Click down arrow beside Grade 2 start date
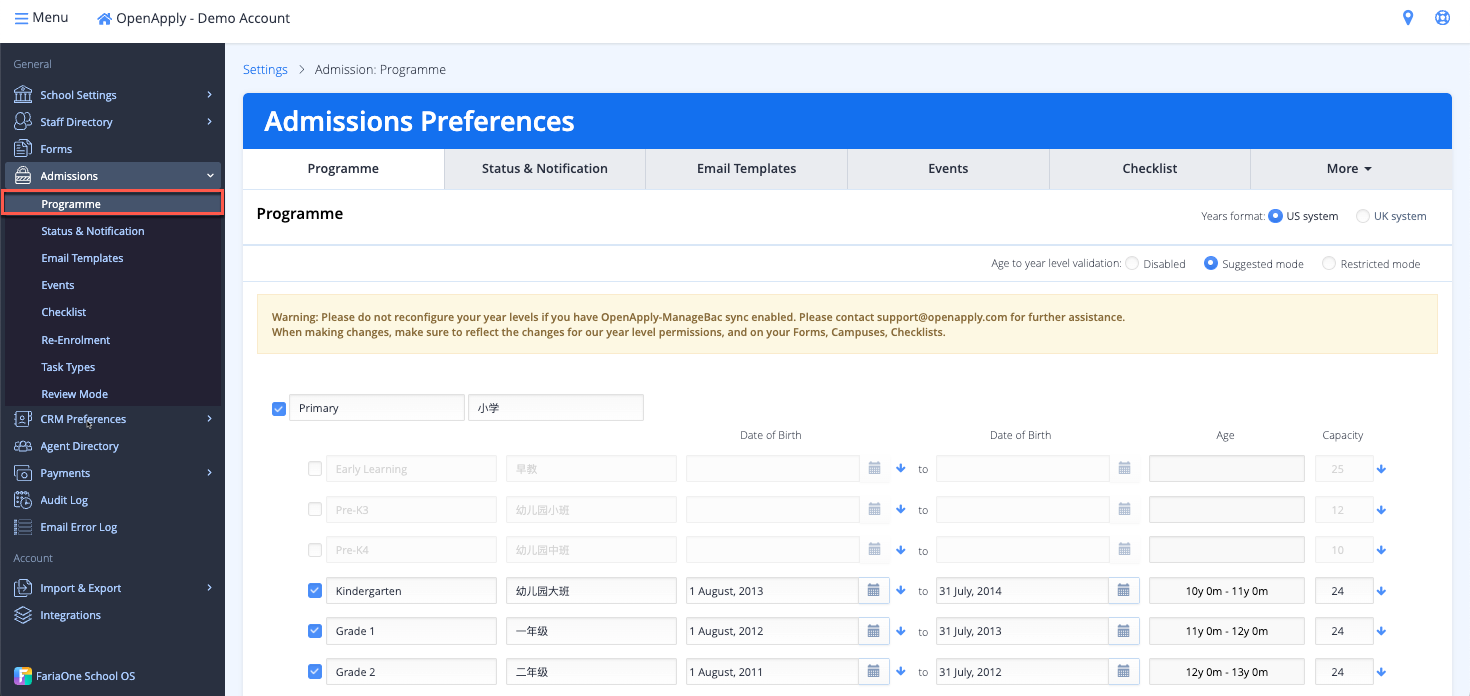This screenshot has width=1470, height=696. click(x=900, y=672)
